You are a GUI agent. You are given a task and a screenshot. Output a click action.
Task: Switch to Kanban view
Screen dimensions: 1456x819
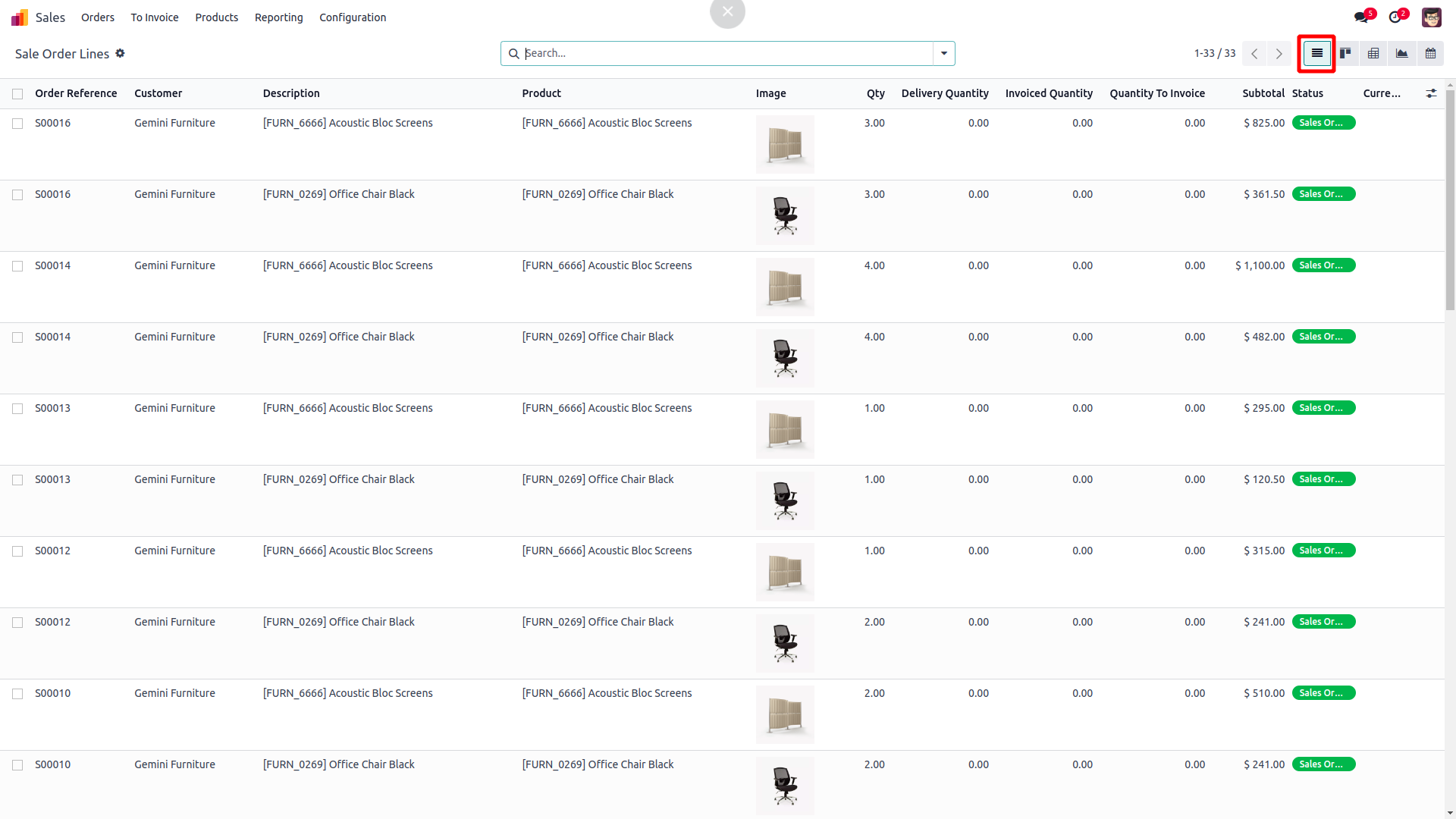click(x=1345, y=53)
